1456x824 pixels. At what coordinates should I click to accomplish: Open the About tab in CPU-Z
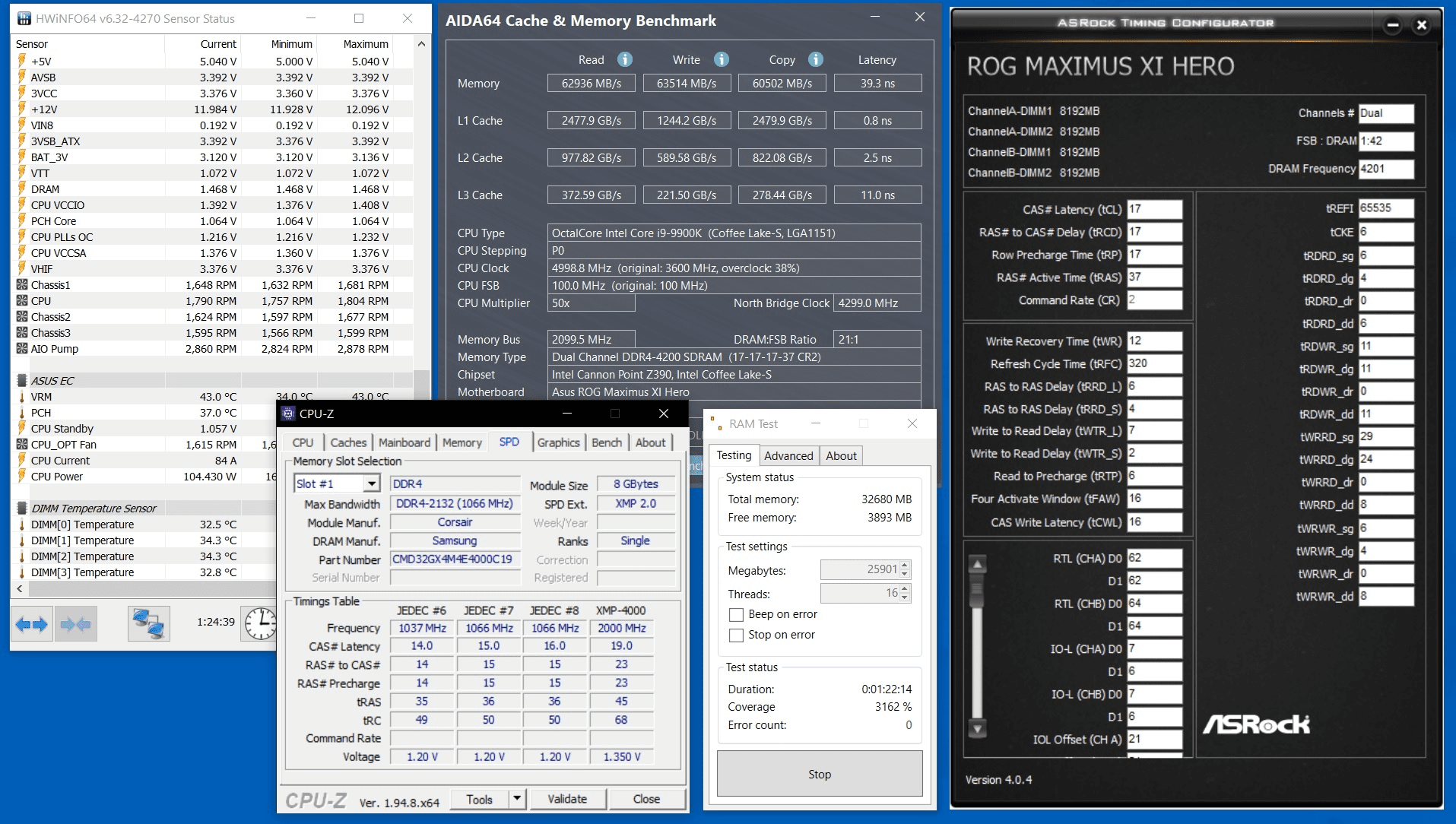tap(650, 442)
